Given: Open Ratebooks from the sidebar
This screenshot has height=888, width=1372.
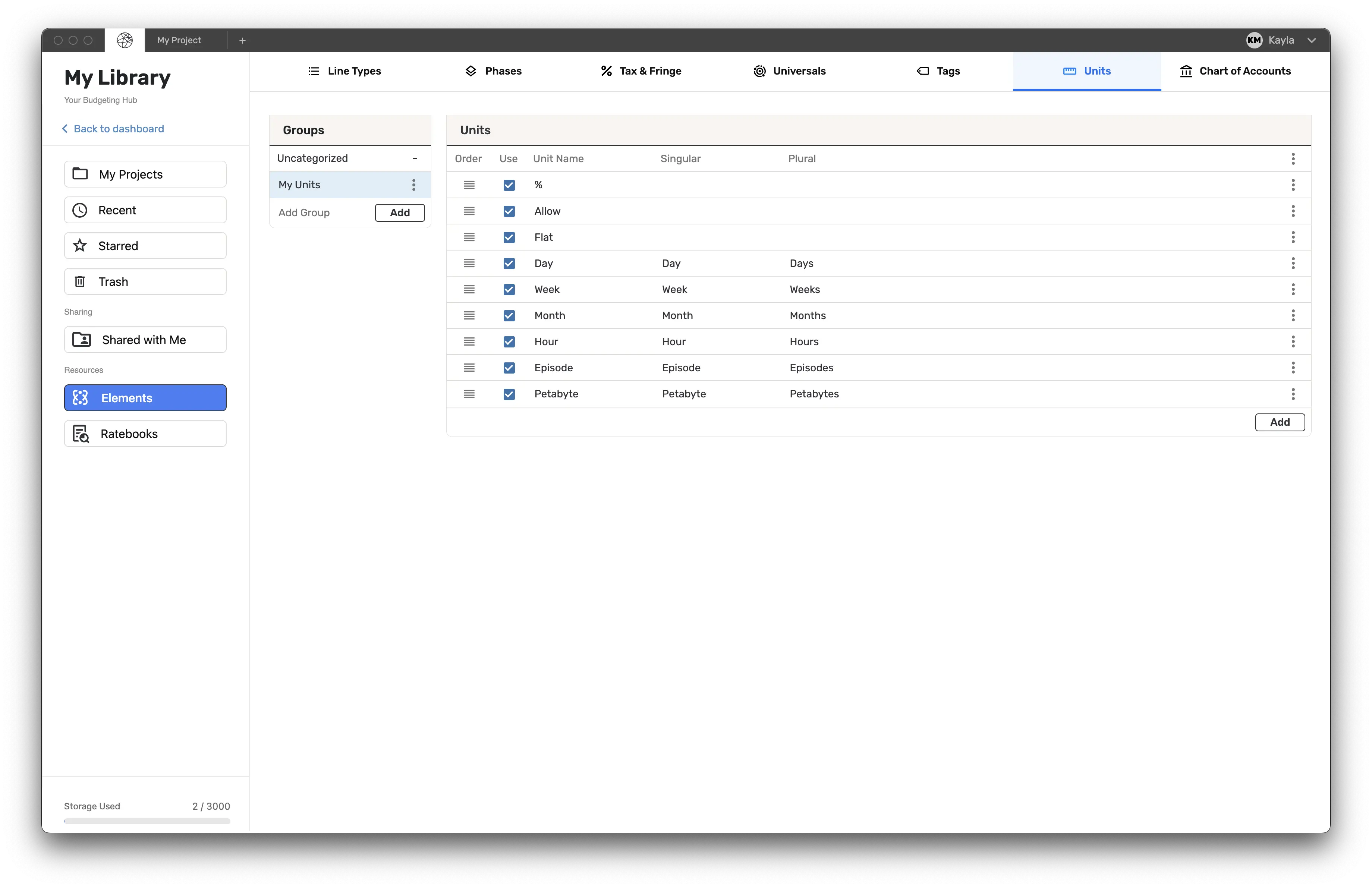Looking at the screenshot, I should (x=145, y=433).
